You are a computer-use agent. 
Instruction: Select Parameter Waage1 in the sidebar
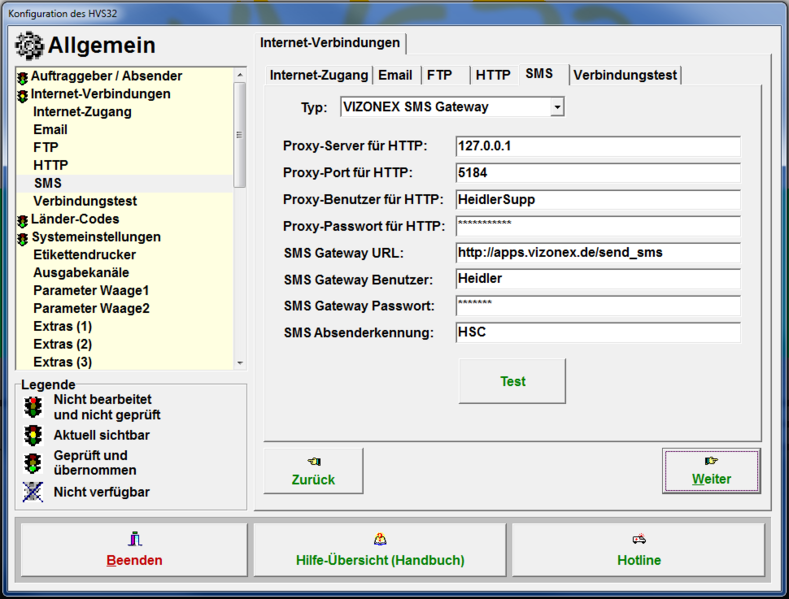coord(91,290)
